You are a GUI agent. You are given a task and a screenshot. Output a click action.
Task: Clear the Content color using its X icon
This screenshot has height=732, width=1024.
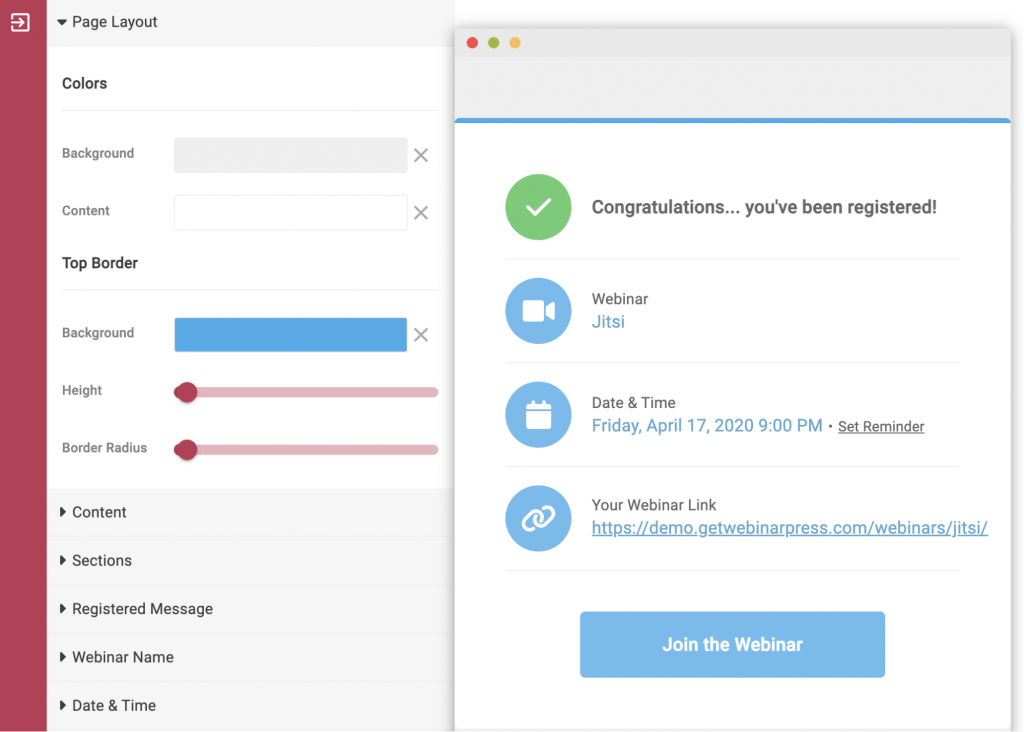click(421, 213)
